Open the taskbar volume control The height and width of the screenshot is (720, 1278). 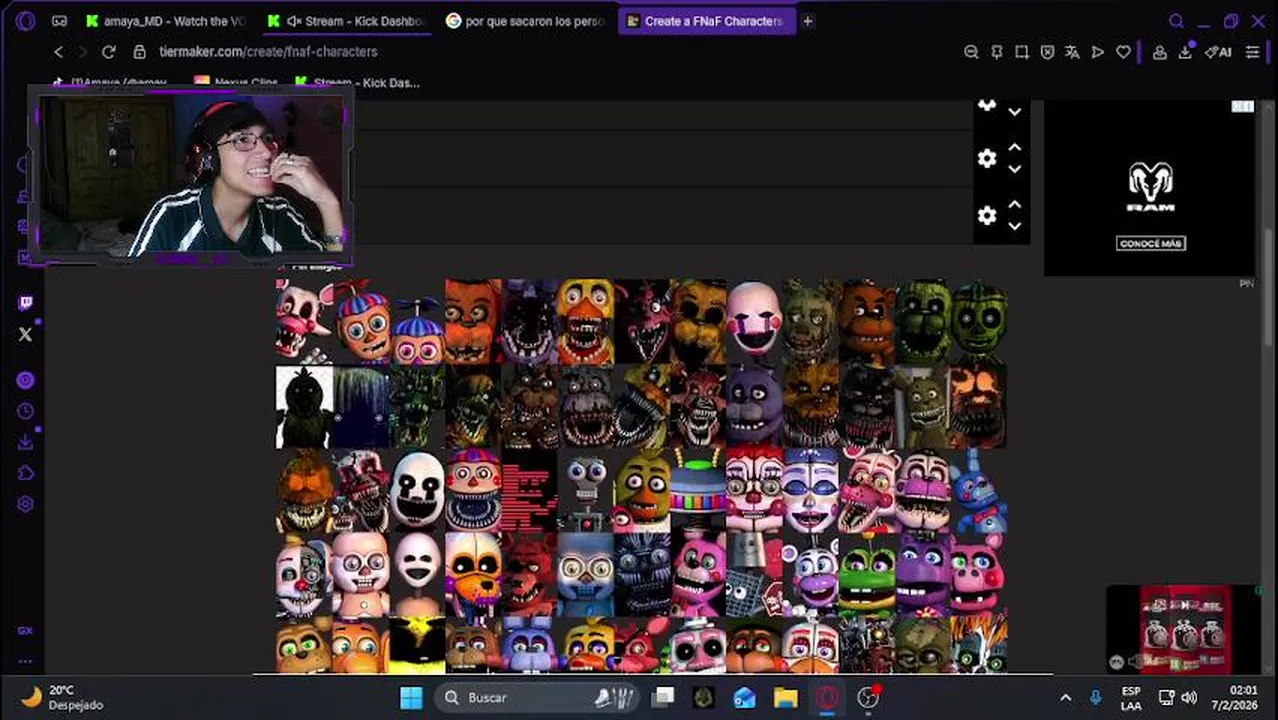[x=1189, y=697]
